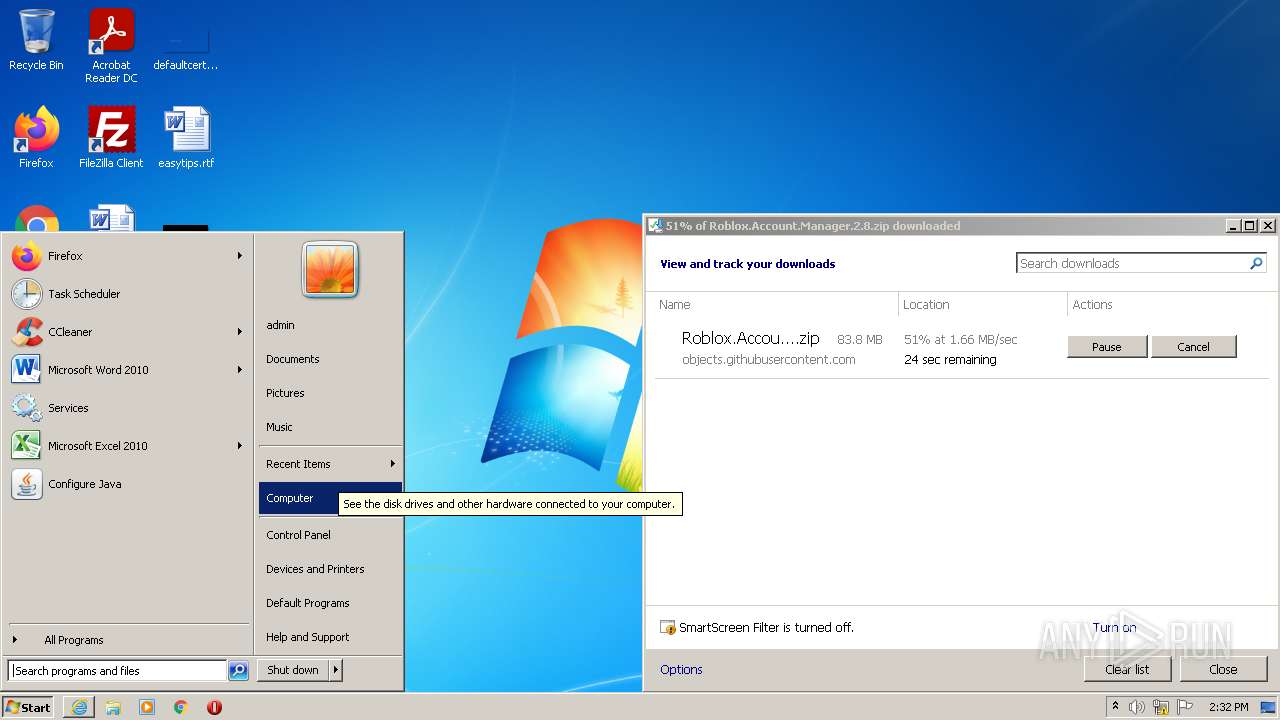Open Documents from Start menu
Viewport: 1280px width, 720px height.
(x=330, y=359)
